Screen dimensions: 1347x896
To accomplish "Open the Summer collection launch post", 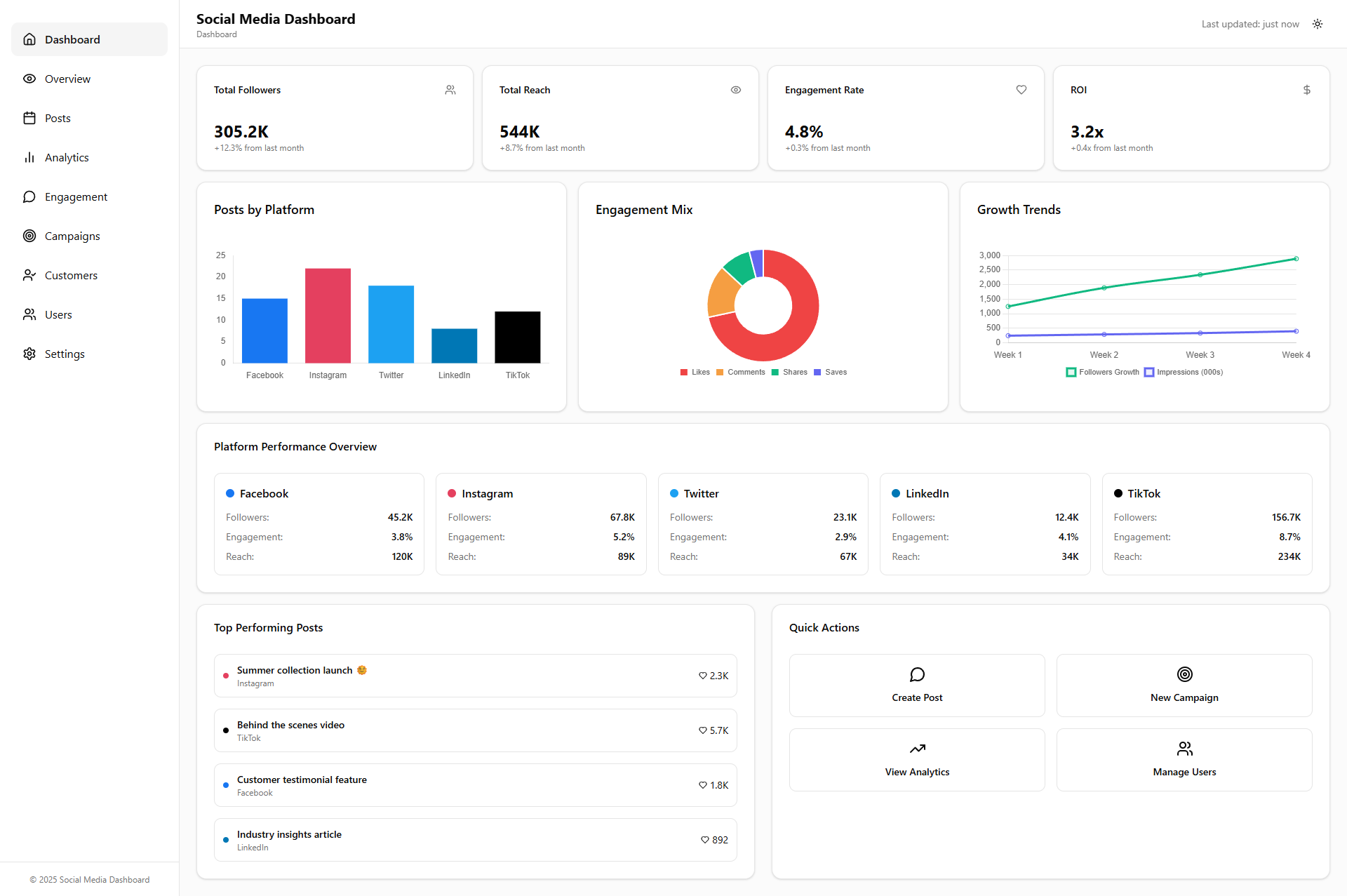I will point(476,676).
